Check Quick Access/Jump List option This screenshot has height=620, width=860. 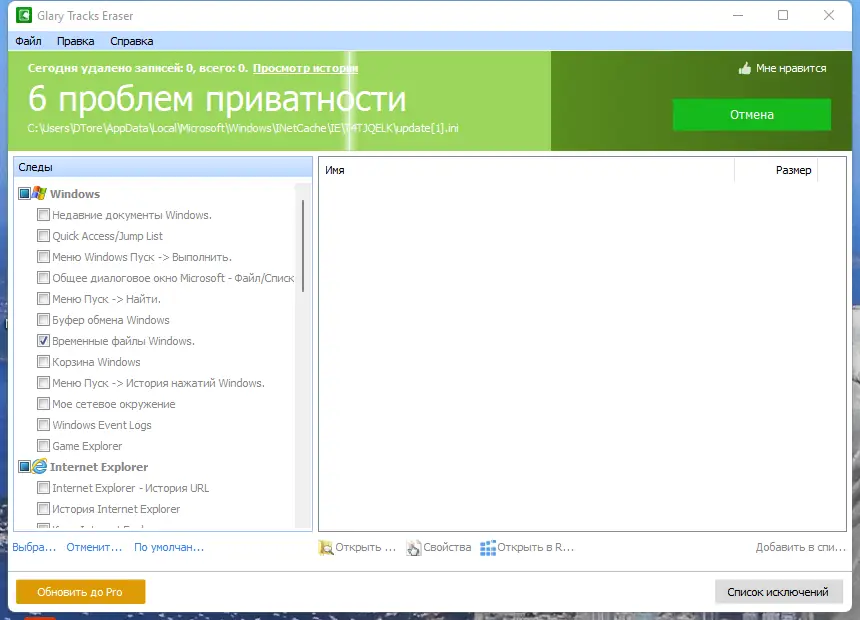coord(43,235)
